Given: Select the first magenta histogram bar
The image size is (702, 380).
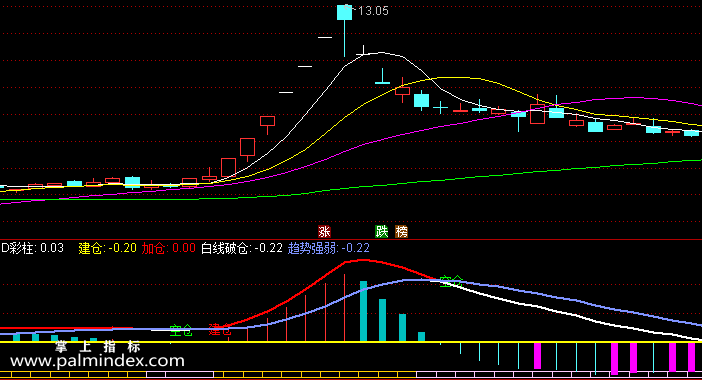Looking at the screenshot, I should point(537,356).
